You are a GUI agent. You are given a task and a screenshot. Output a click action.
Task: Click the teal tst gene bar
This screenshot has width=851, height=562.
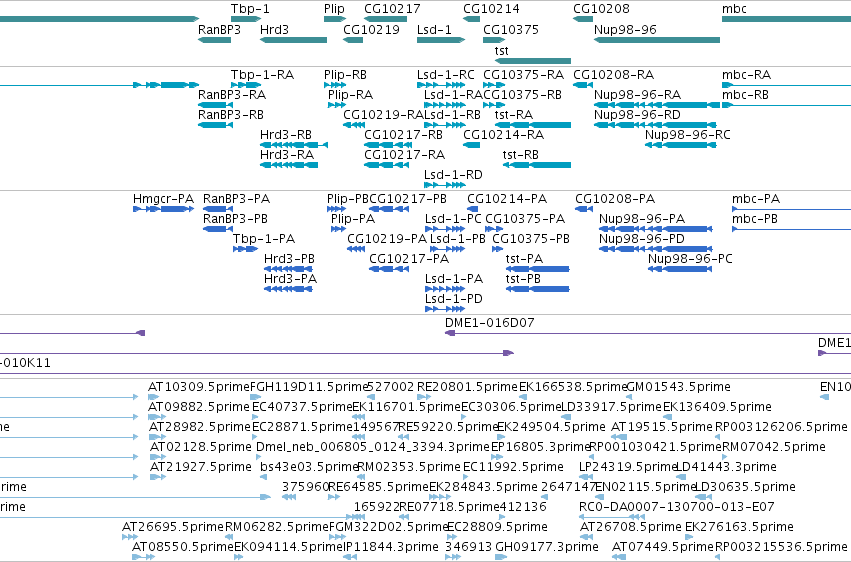(x=533, y=61)
